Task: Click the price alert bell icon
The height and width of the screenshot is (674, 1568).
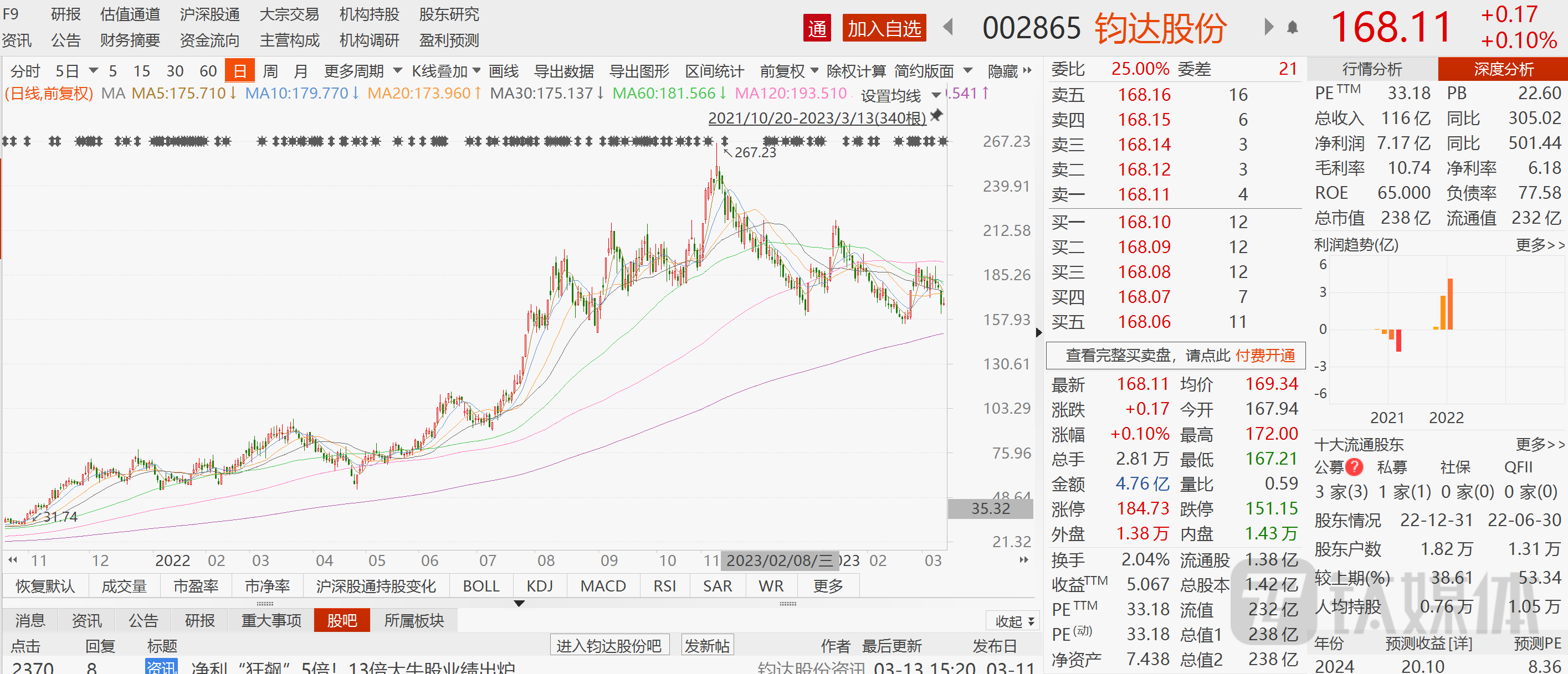Action: tap(1292, 28)
